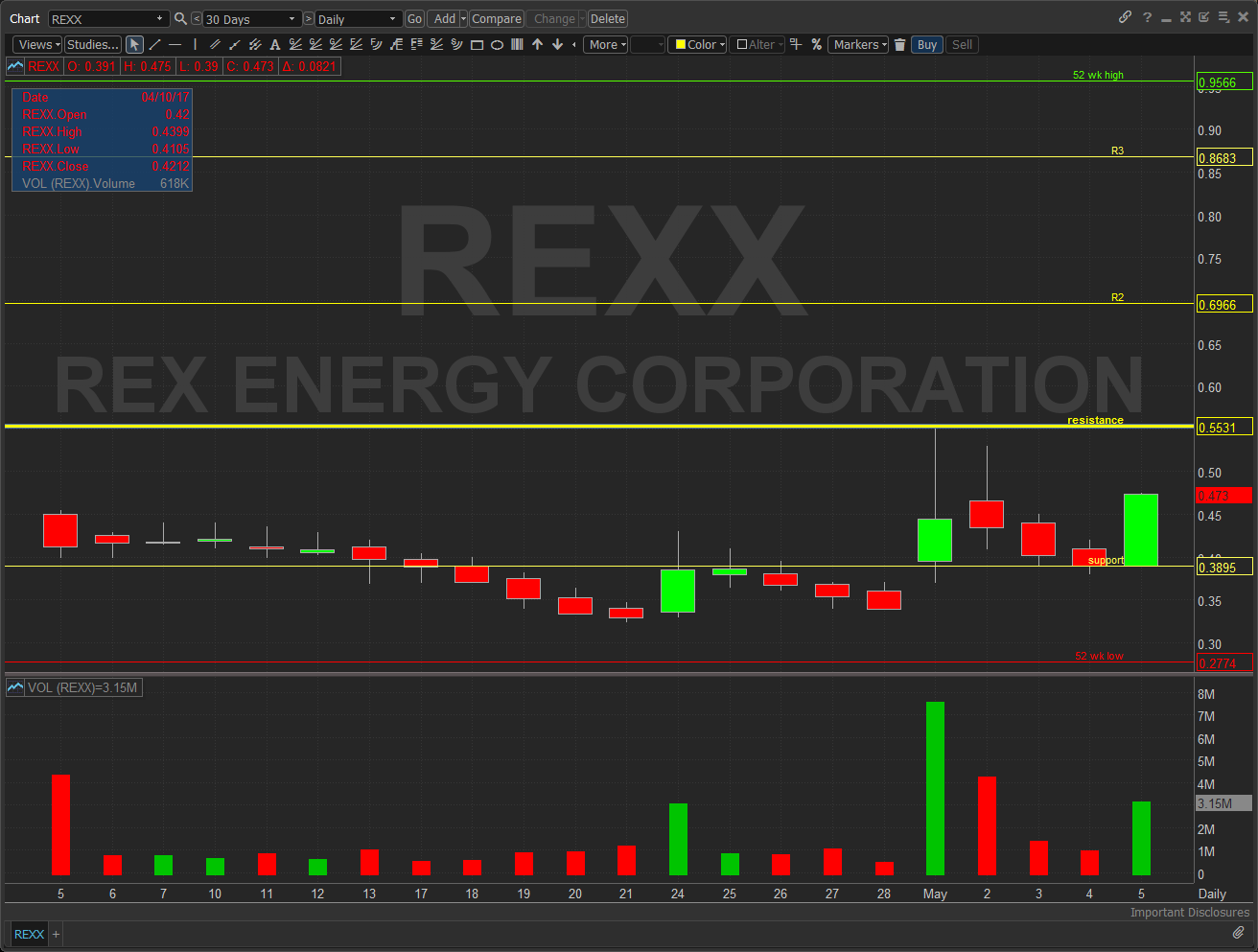Click the yellow resistance line at 0.5531
The height and width of the screenshot is (952, 1258).
pyautogui.click(x=599, y=426)
